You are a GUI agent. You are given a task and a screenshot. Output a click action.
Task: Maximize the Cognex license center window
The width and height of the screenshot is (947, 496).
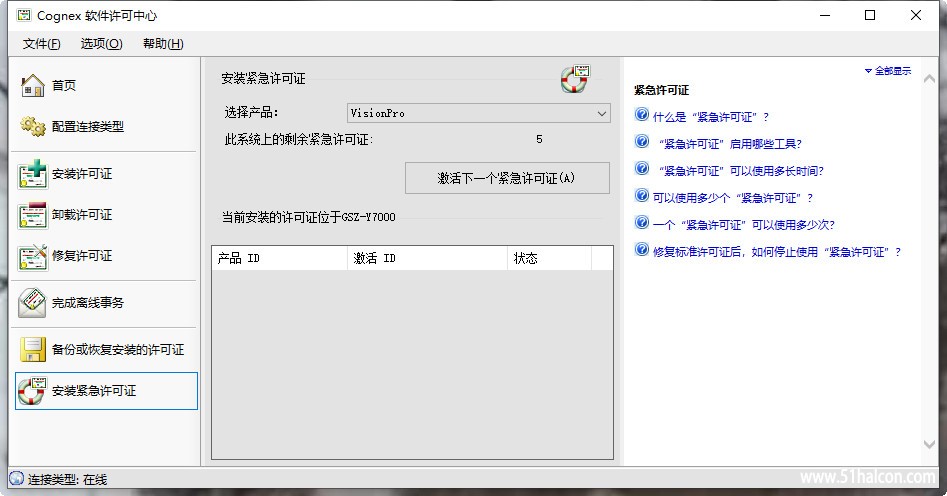(870, 15)
